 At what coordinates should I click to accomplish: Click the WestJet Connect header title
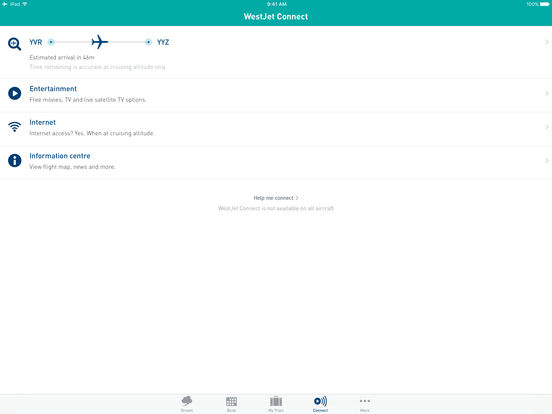coord(276,17)
